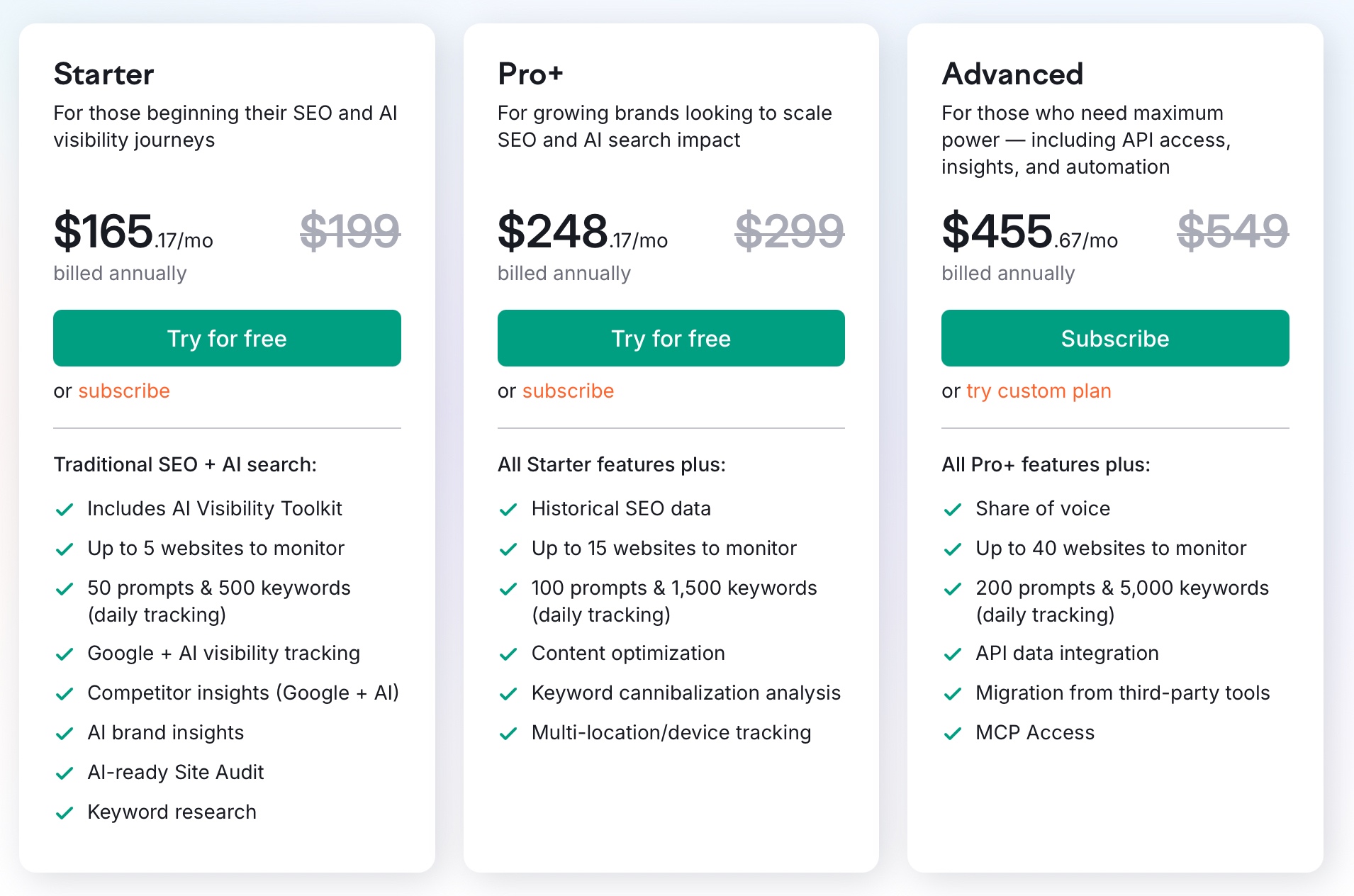Click "billed annually" under Advanced plan
Screen dimensions: 1354x896
click(1007, 273)
